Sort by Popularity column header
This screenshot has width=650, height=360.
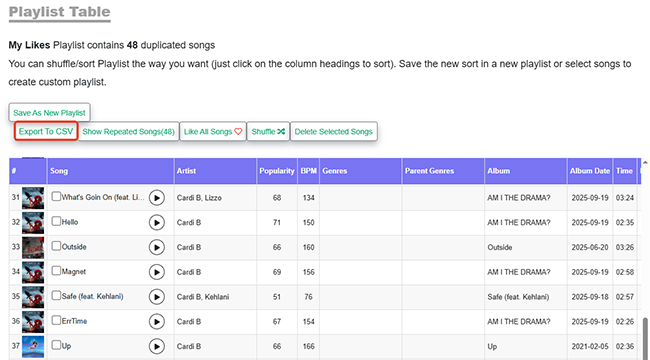(277, 171)
